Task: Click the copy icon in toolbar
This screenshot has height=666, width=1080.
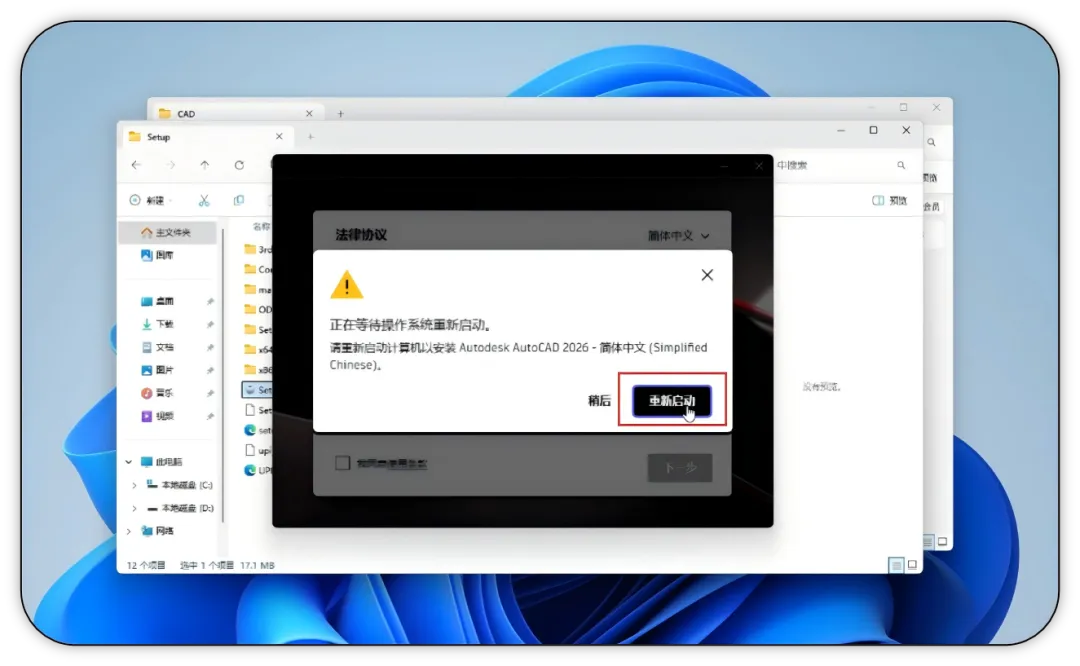Action: click(238, 200)
